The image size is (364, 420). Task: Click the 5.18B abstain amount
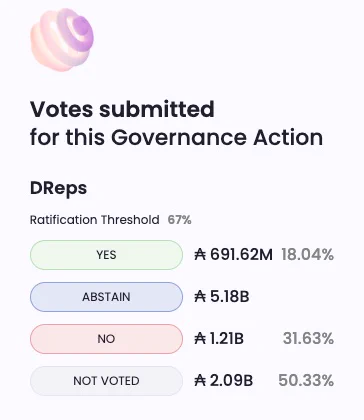pos(230,297)
